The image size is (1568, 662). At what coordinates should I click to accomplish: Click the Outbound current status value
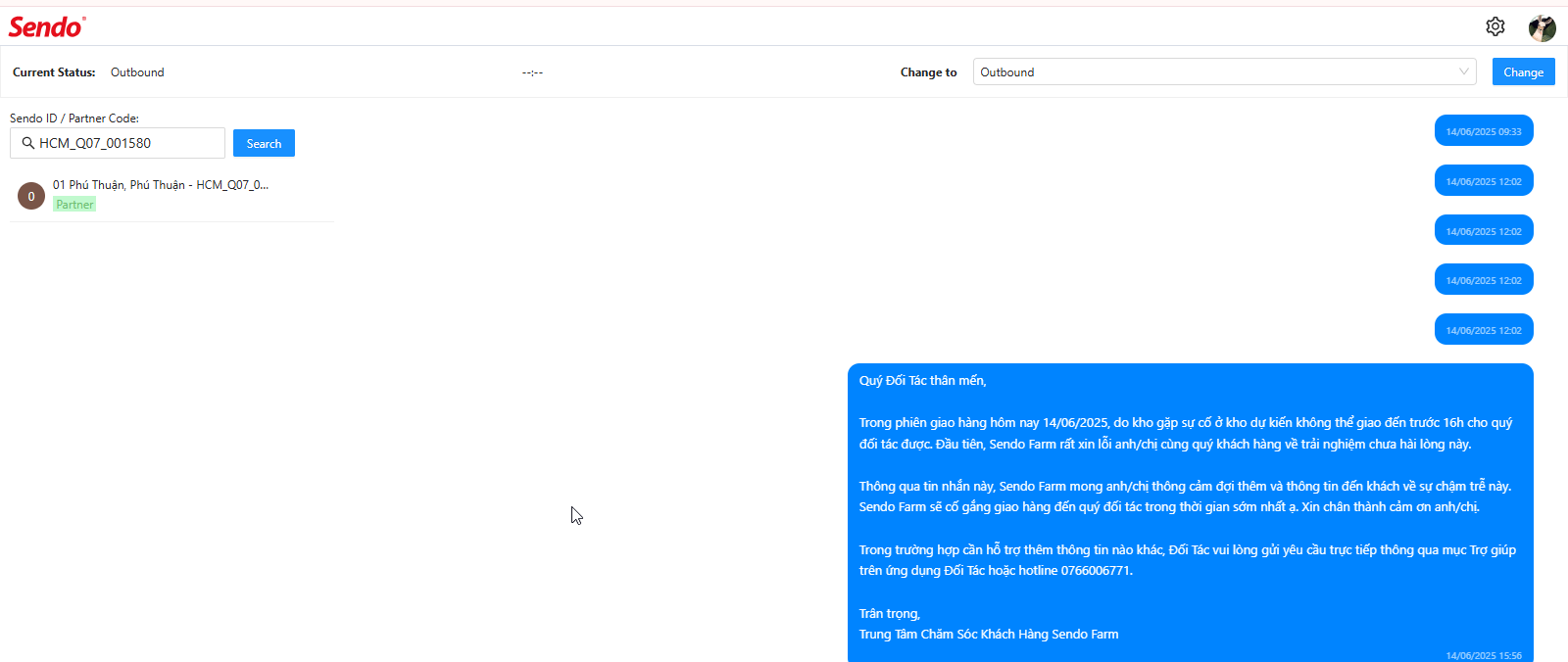(137, 72)
